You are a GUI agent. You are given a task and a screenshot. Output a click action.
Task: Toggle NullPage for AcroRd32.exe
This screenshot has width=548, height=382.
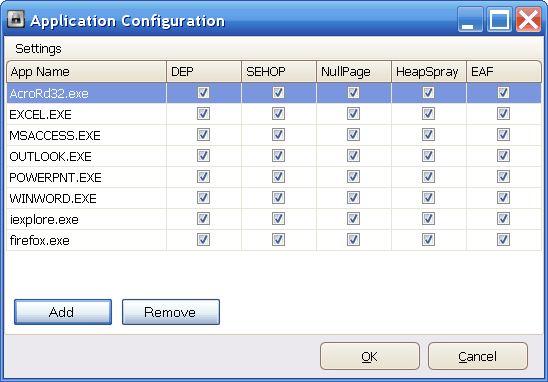click(353, 93)
